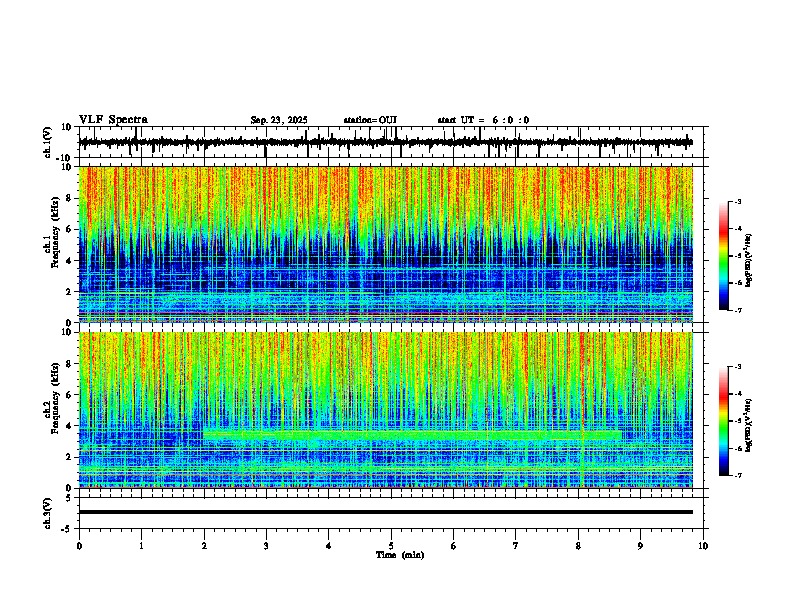This screenshot has height=612, width=792.
Task: Click the "ch.1(V)" waveform axis label
Action: [48, 142]
